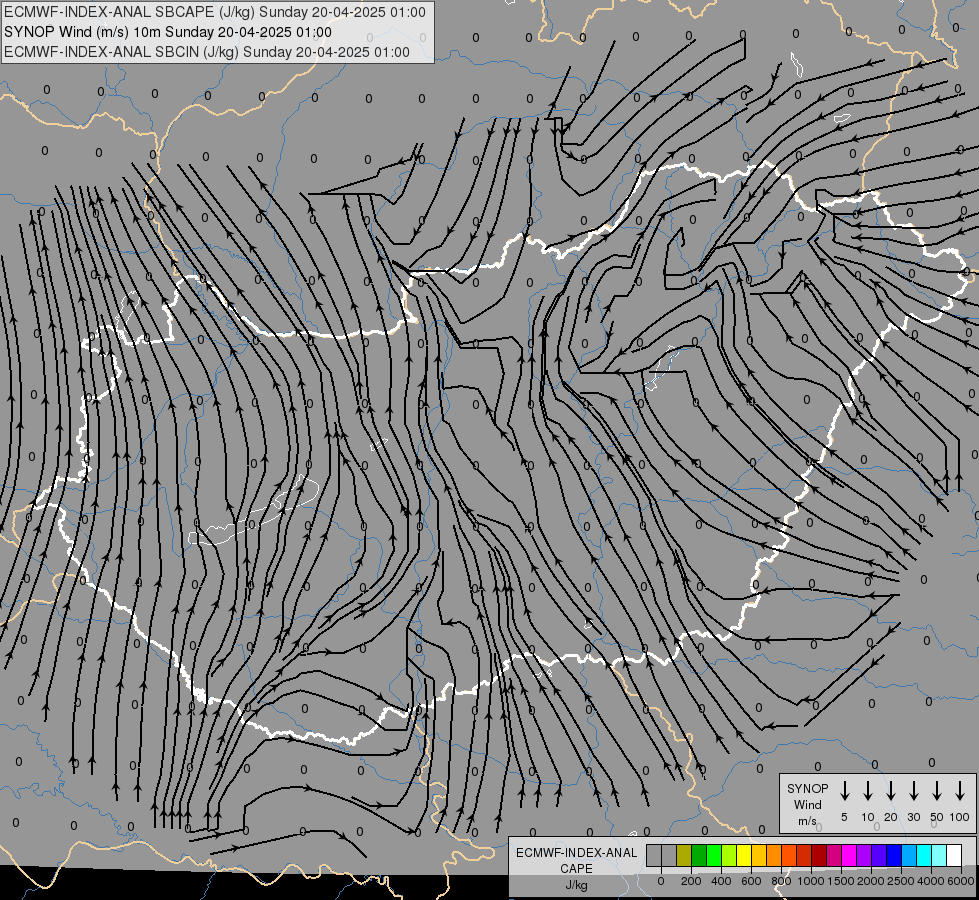
Task: Select the azure CAPE swatch right of 2500
Action: click(909, 855)
